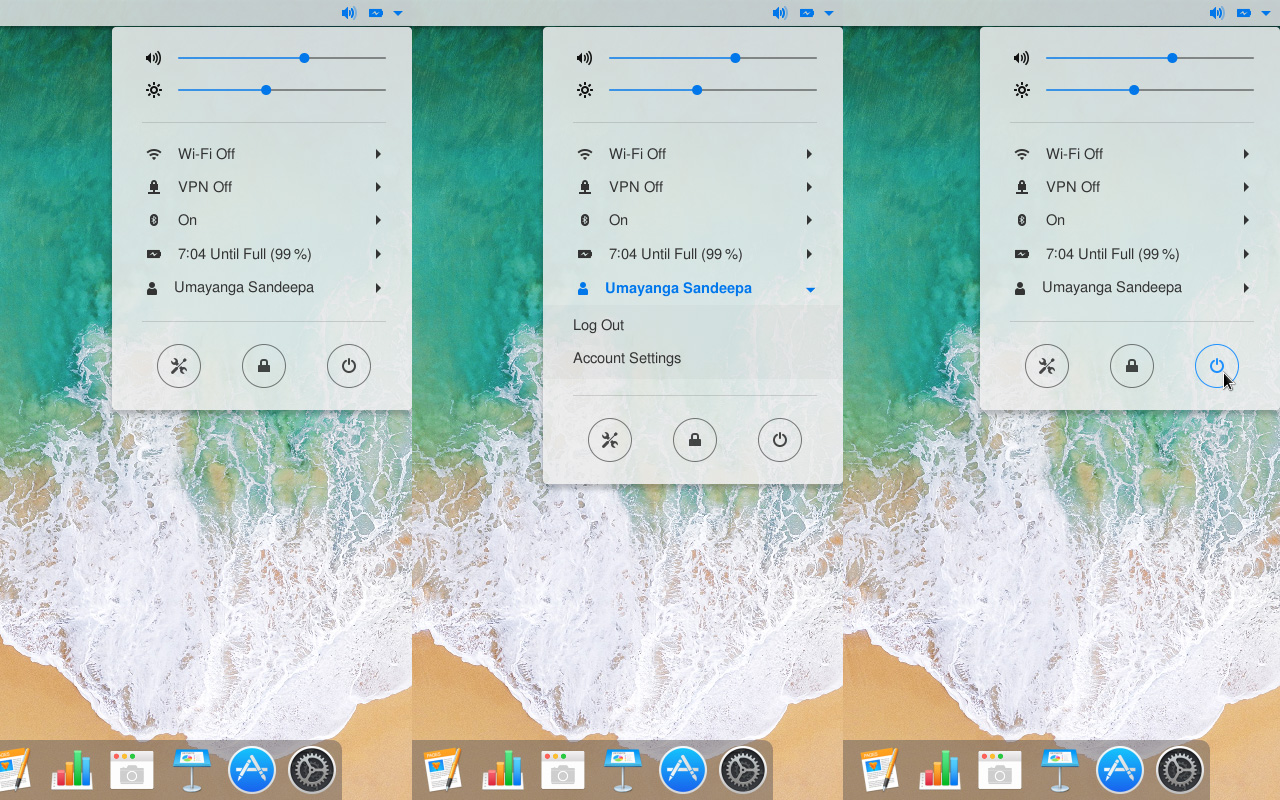Click the power button in the left panel
Screen dimensions: 1280x800
349,366
